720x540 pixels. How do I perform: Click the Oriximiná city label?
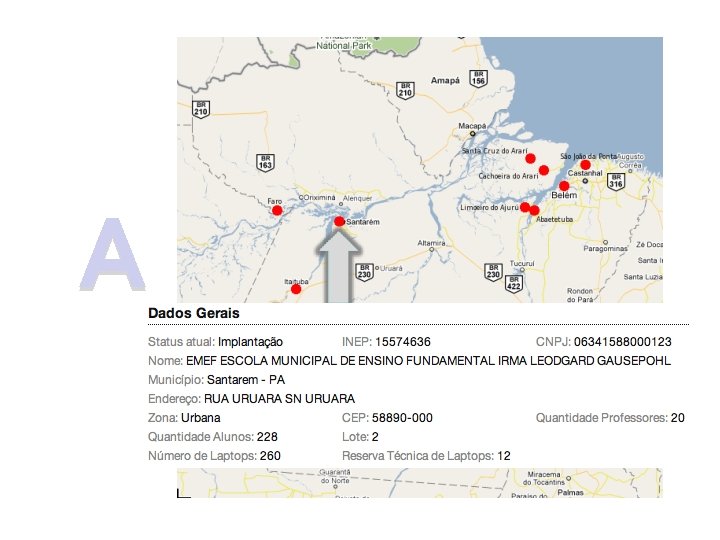coord(319,197)
